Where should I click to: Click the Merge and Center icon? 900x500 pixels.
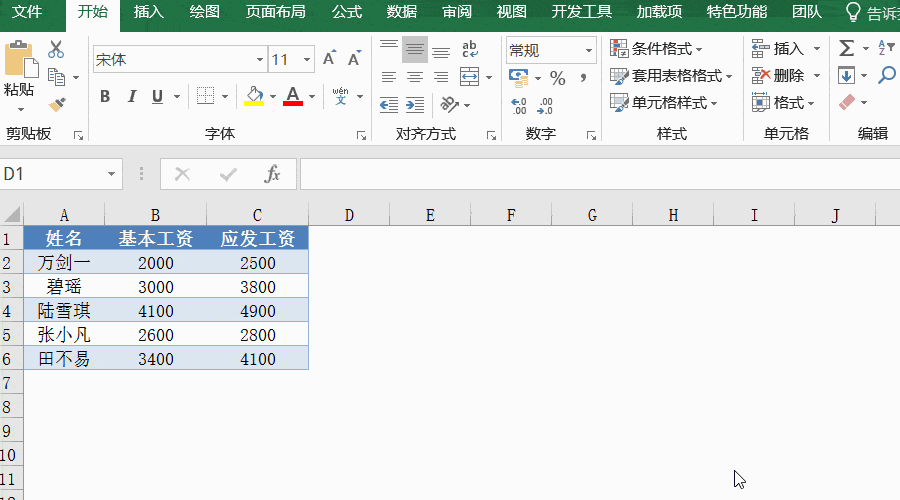coord(470,77)
